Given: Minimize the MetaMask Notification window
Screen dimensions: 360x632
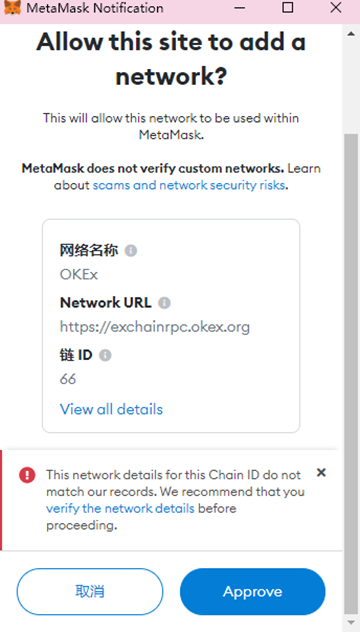Looking at the screenshot, I should [240, 8].
